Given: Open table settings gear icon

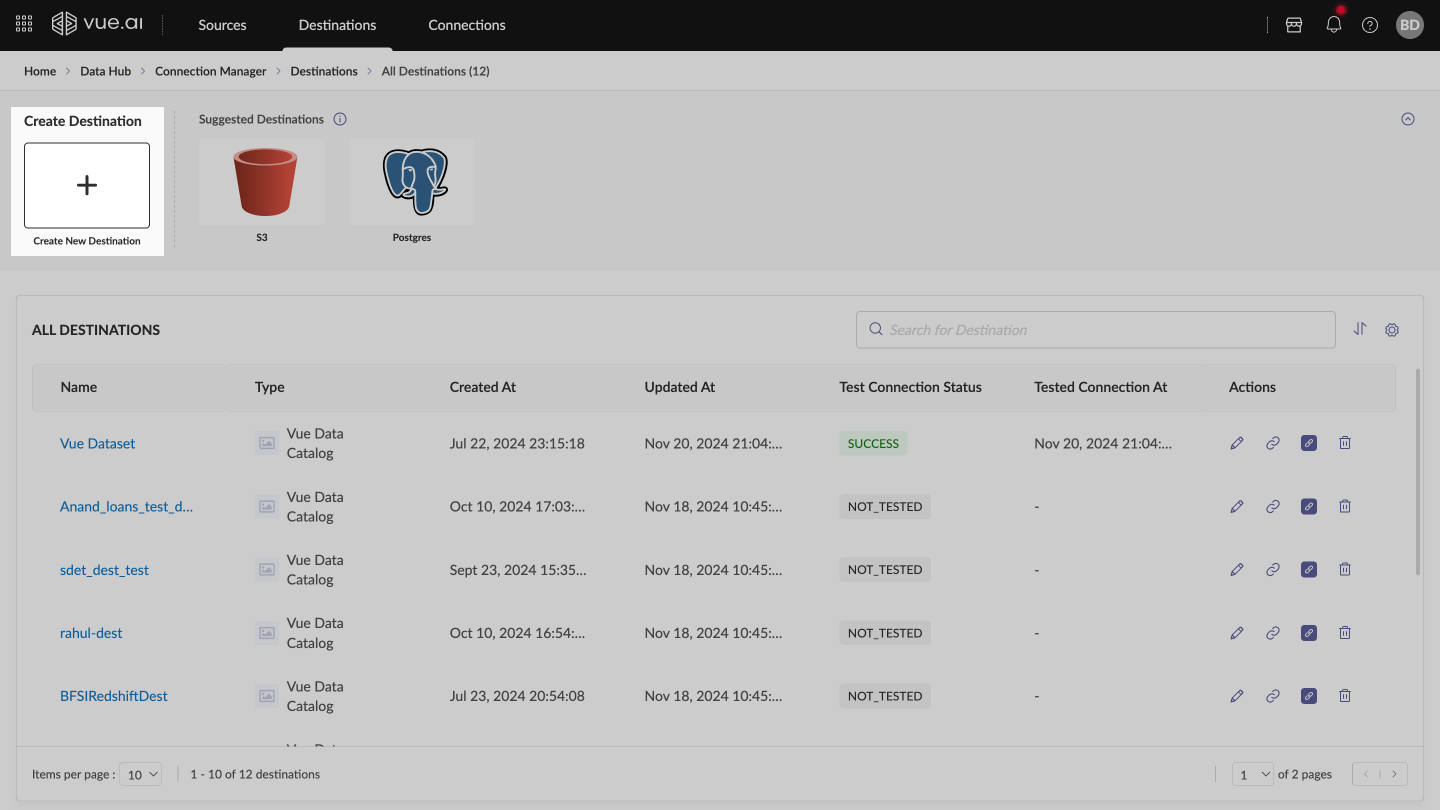Looking at the screenshot, I should 1392,329.
